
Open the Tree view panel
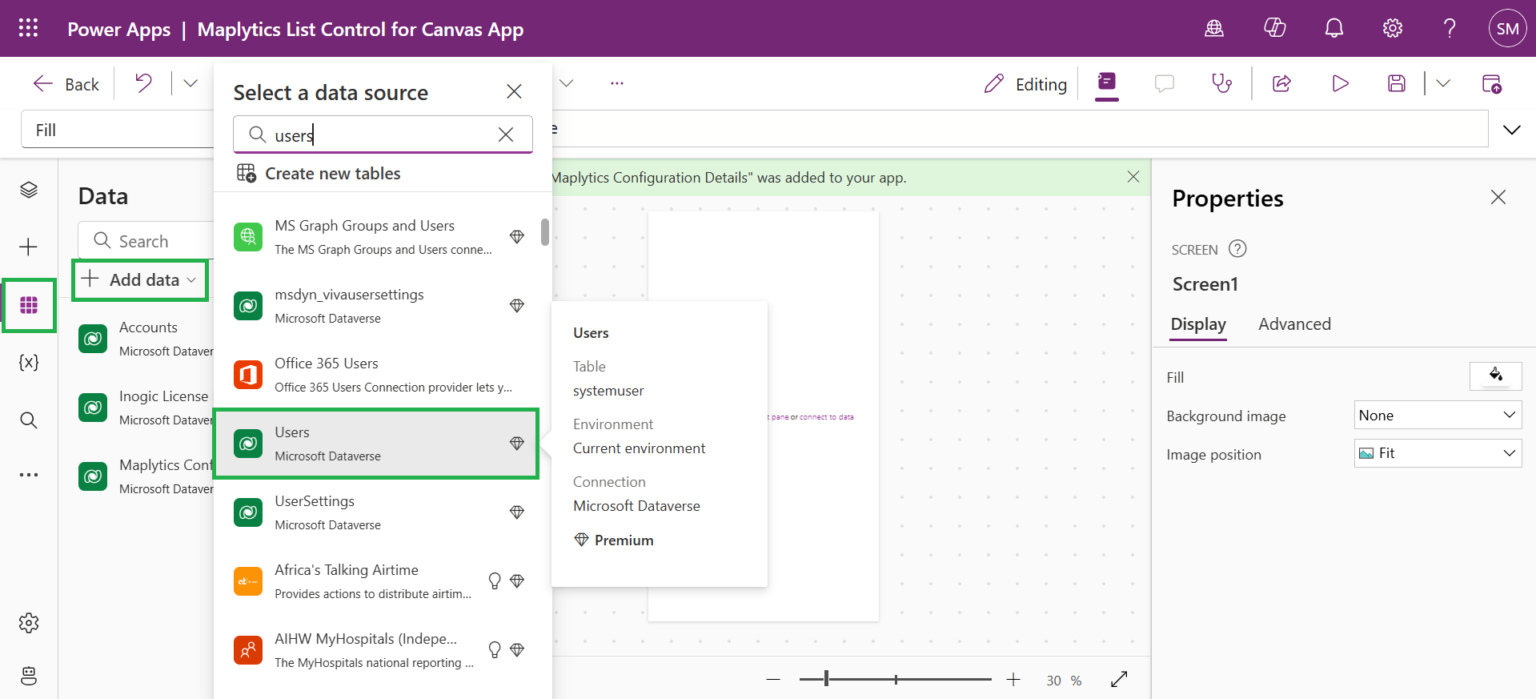[28, 188]
